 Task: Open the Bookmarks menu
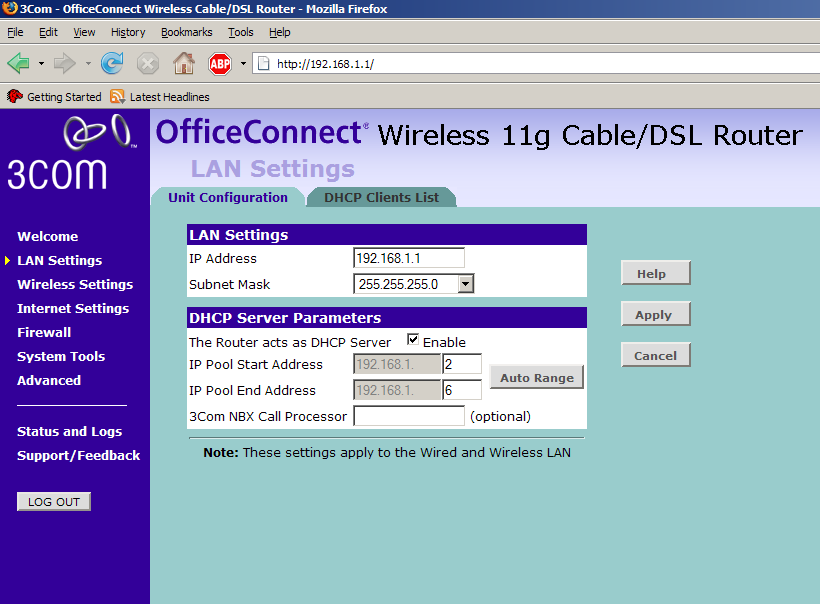[x=187, y=32]
